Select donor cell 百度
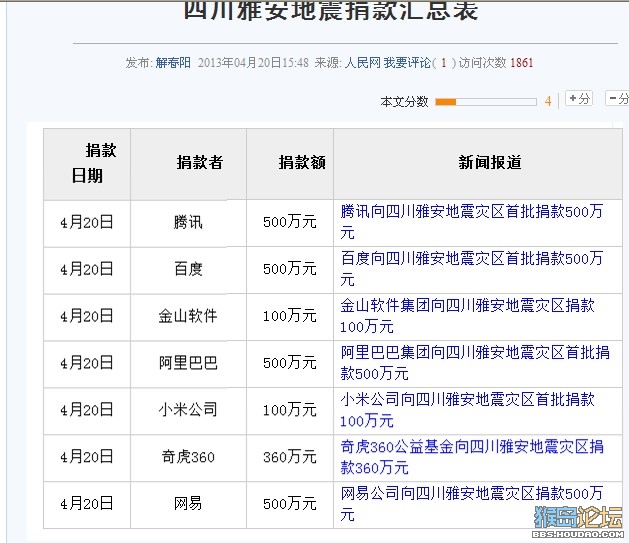Image resolution: width=629 pixels, height=543 pixels. coord(188,269)
